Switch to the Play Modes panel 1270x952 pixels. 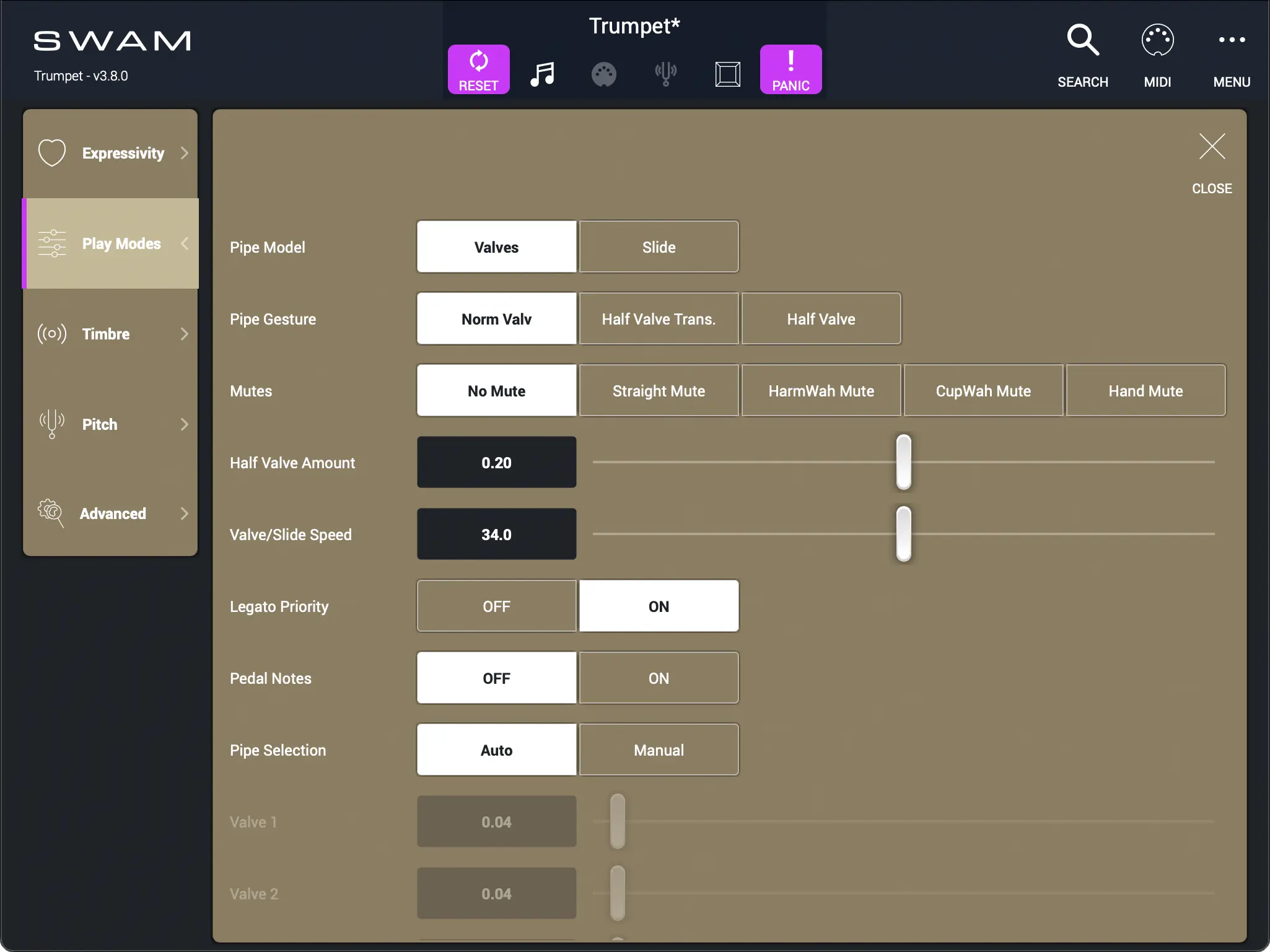click(x=110, y=243)
